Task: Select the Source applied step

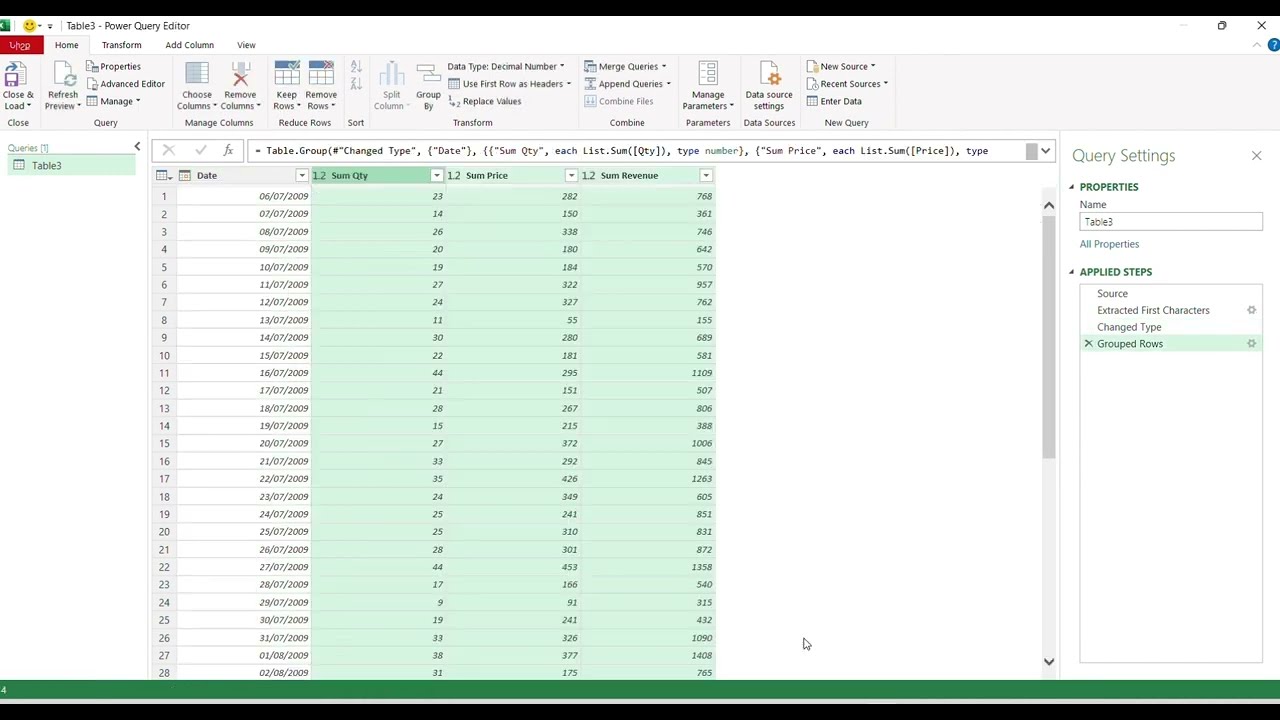Action: click(1112, 294)
